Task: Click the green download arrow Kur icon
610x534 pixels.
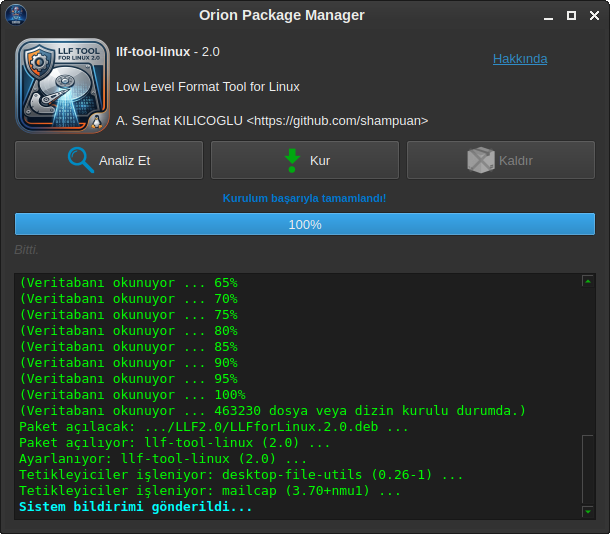Action: click(292, 160)
